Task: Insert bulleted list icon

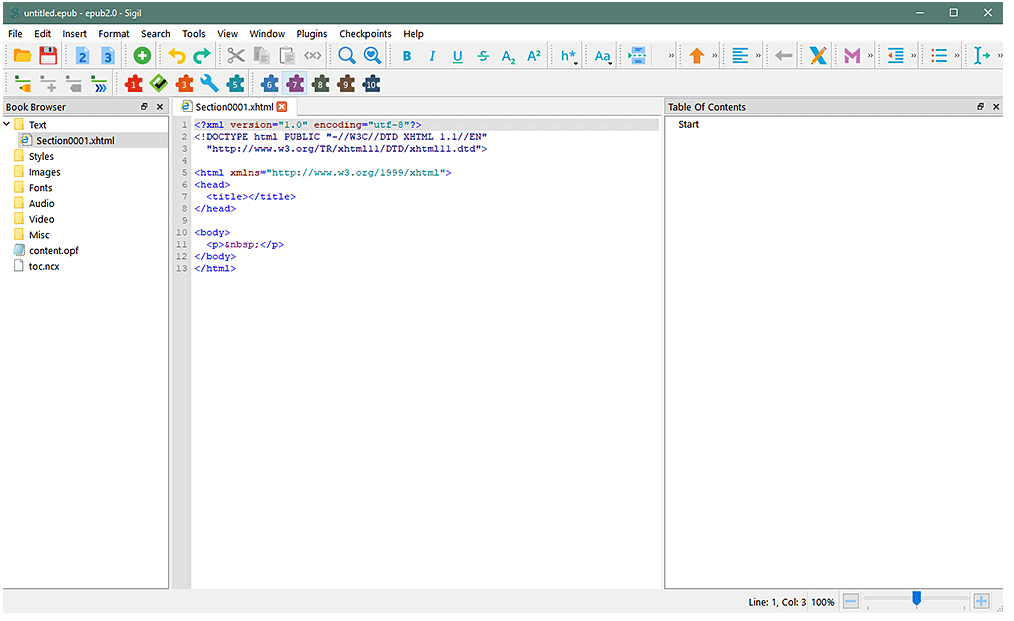Action: coord(939,56)
